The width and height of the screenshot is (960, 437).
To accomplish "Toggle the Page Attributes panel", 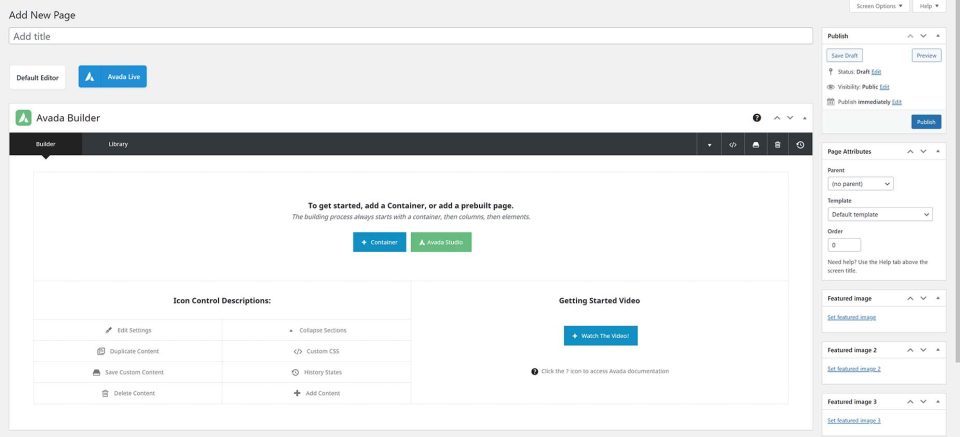I will pos(937,151).
